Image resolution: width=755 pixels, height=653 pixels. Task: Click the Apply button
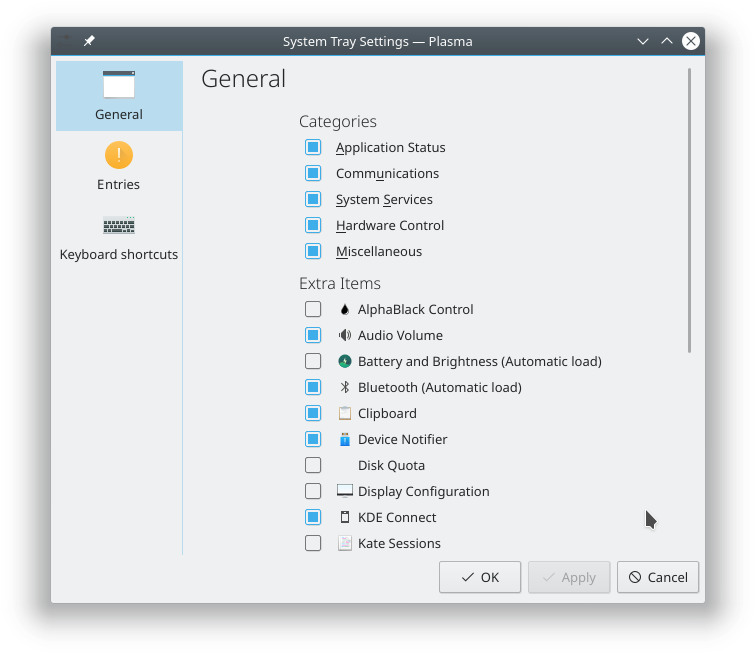tap(569, 577)
